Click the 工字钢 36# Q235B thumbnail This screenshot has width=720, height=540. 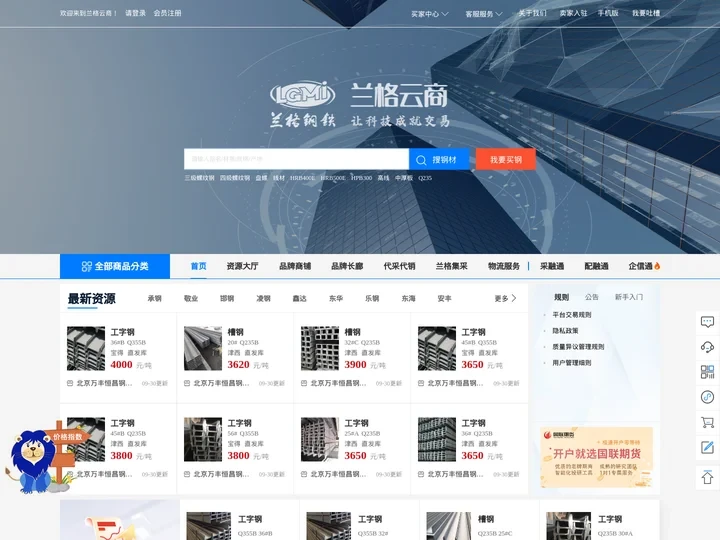pos(437,439)
